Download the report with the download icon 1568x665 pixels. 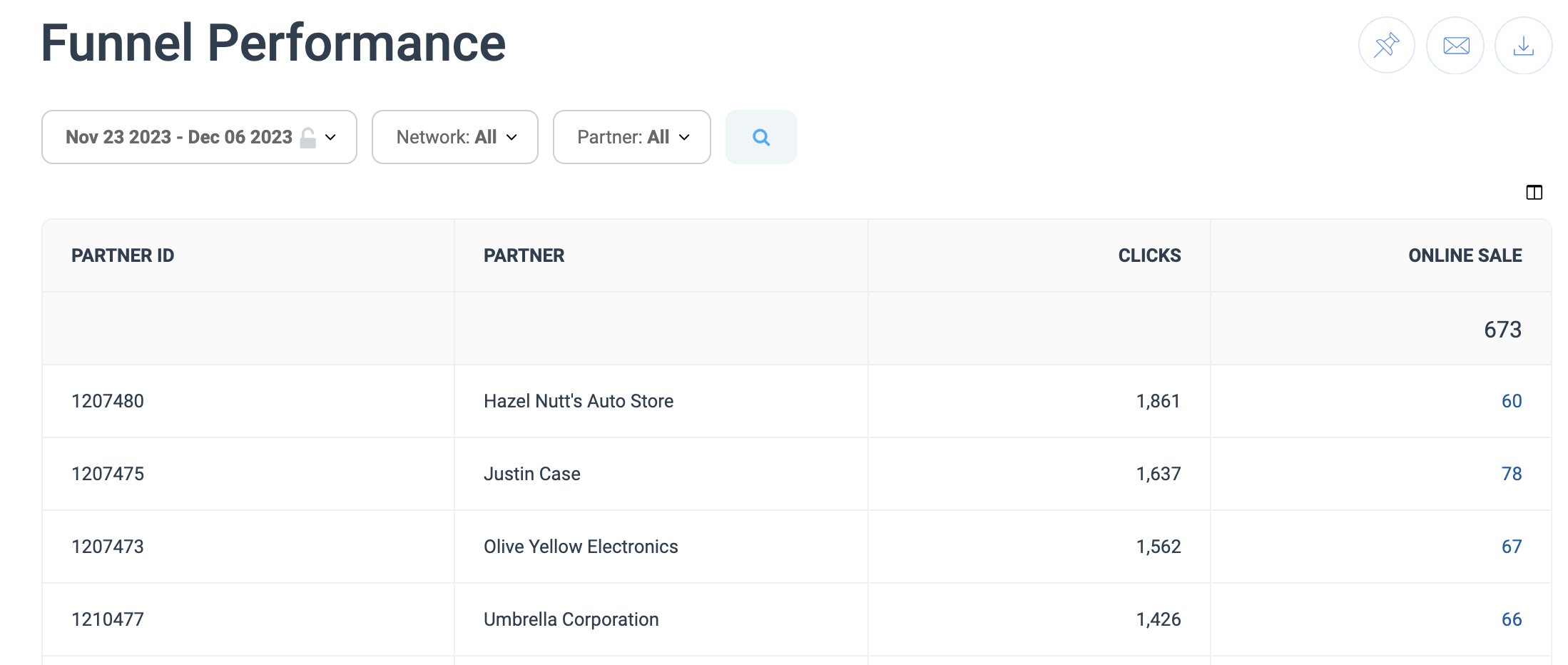point(1524,46)
